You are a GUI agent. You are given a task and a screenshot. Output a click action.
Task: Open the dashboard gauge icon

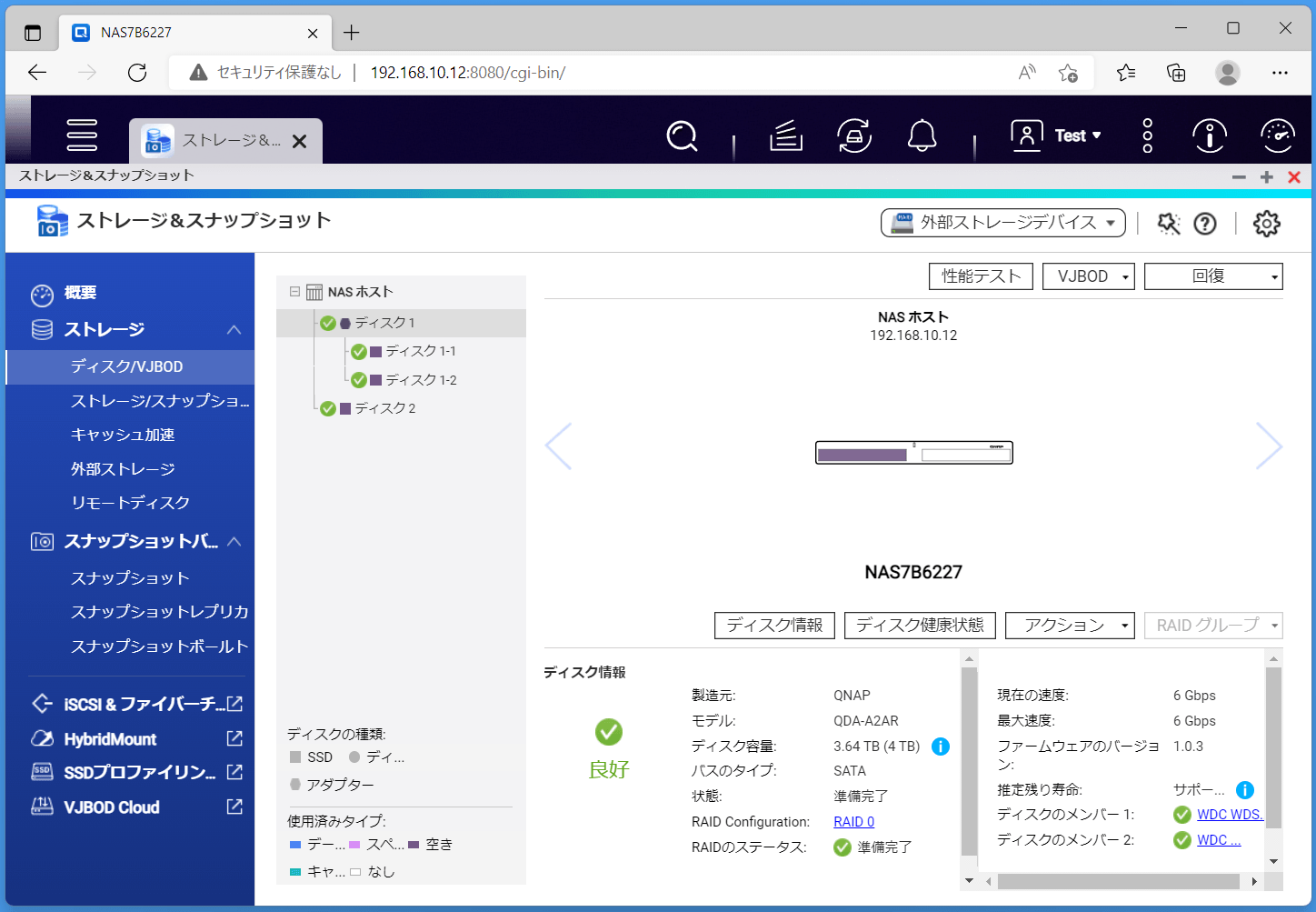(1278, 136)
